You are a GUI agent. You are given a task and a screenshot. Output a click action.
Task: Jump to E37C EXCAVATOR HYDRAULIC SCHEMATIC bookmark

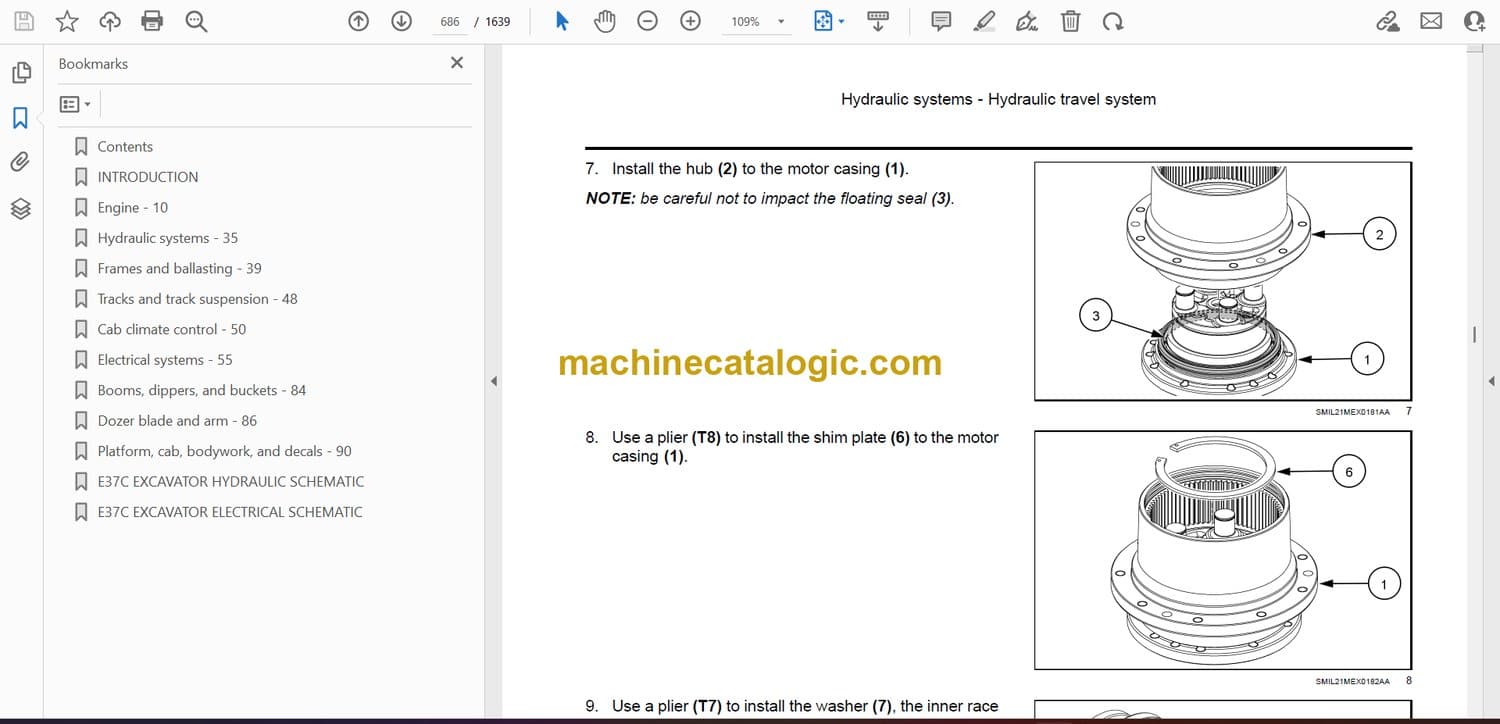point(230,482)
